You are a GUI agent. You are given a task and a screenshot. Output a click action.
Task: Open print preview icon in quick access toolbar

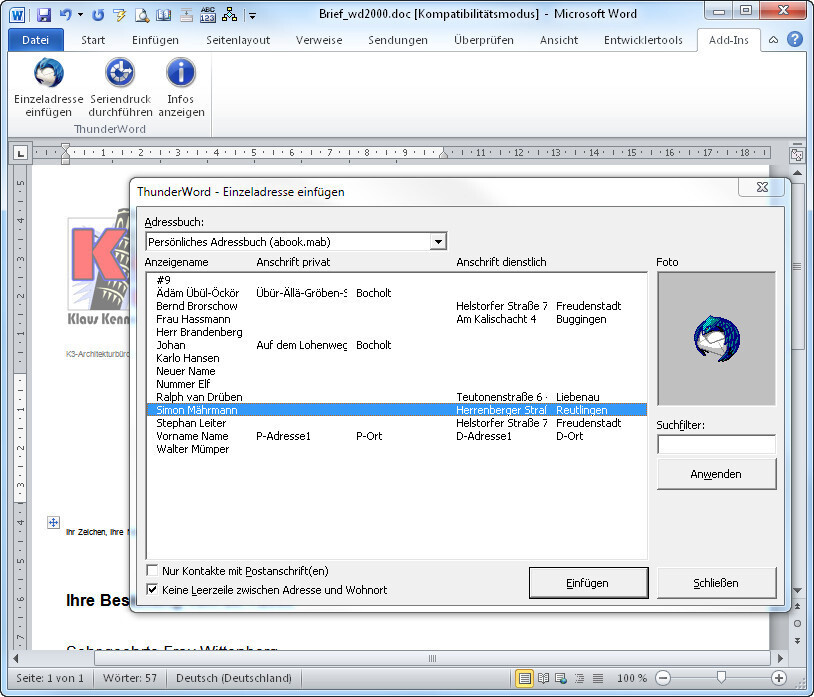(142, 15)
